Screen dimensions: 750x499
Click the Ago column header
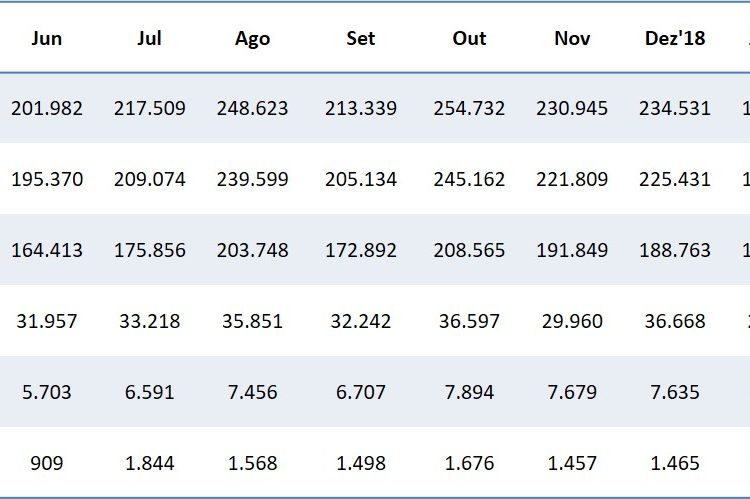[252, 39]
